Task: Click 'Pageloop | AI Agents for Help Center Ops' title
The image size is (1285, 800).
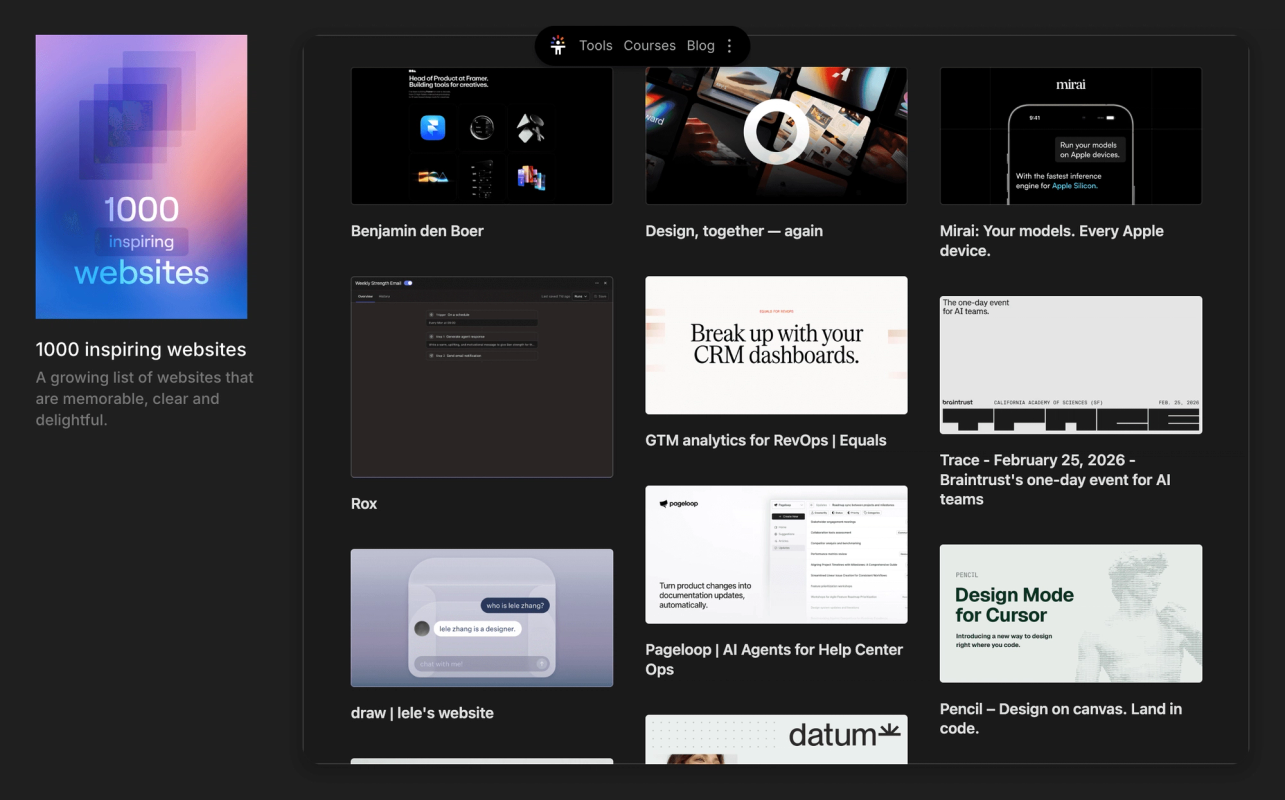Action: point(774,660)
